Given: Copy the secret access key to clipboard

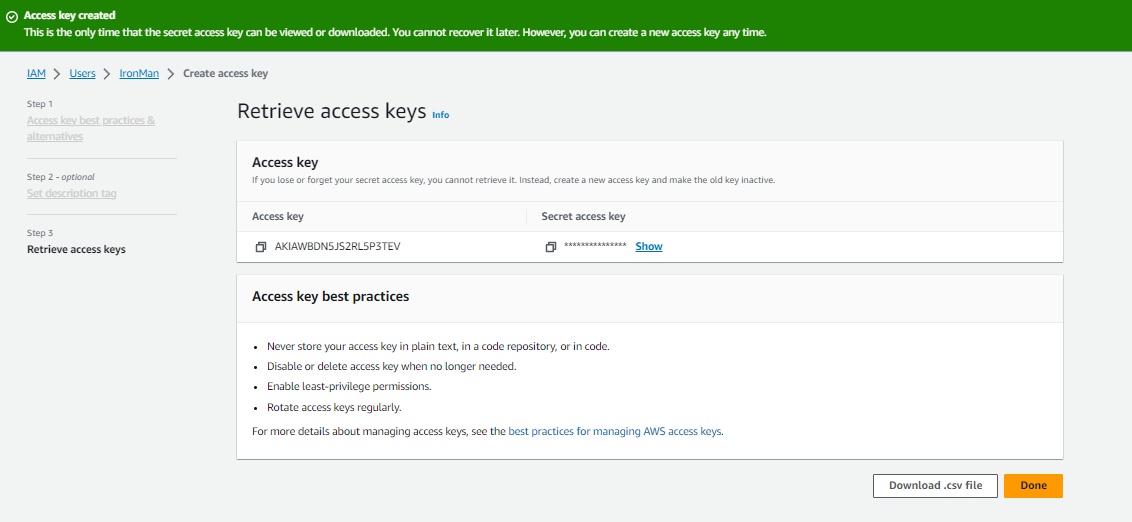Looking at the screenshot, I should point(551,247).
